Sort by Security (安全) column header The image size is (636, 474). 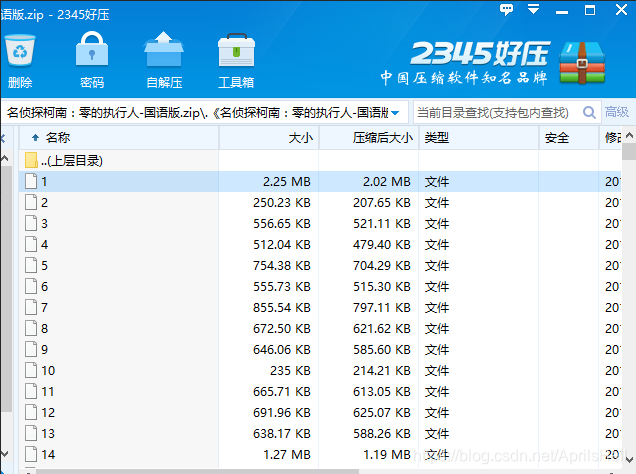pos(569,138)
